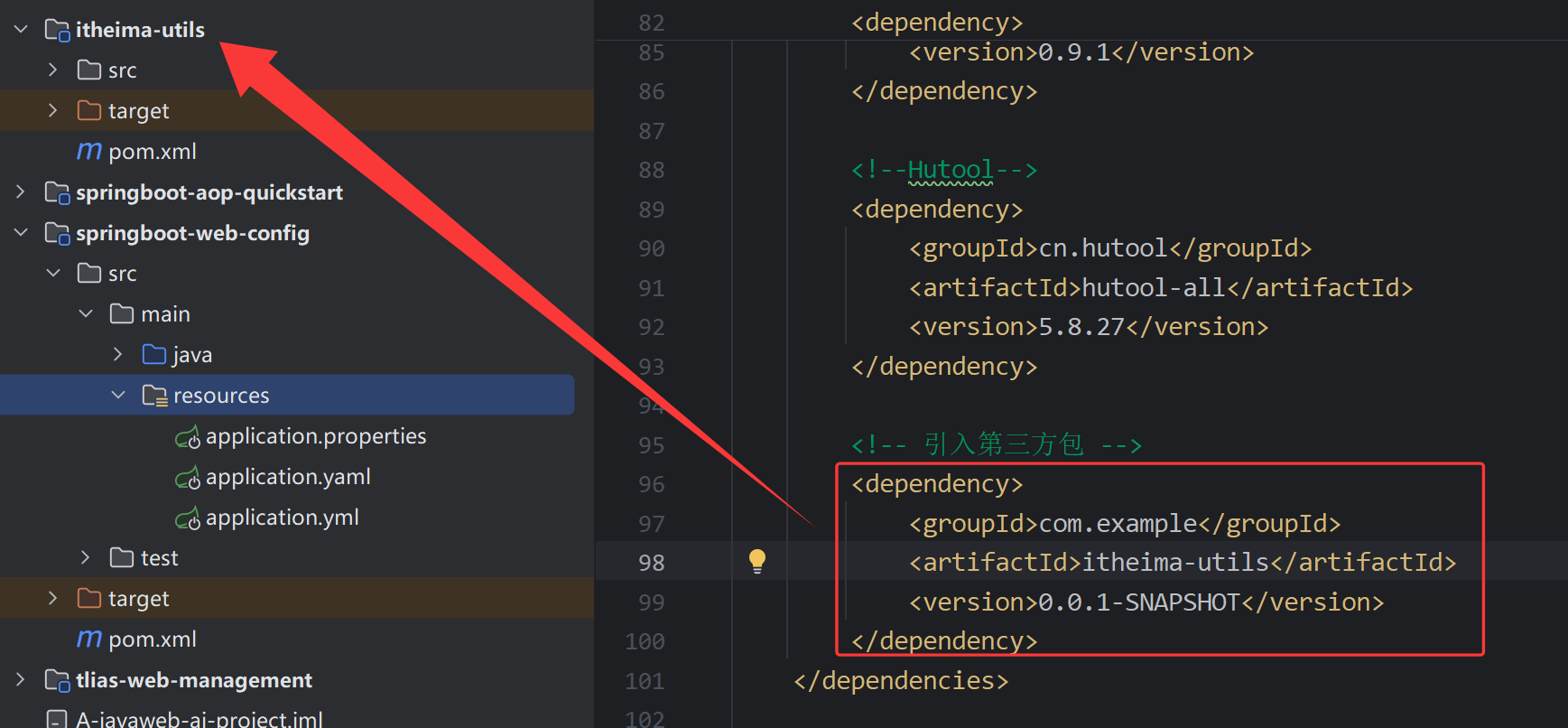Click the closing dependencies tag

tap(901, 680)
